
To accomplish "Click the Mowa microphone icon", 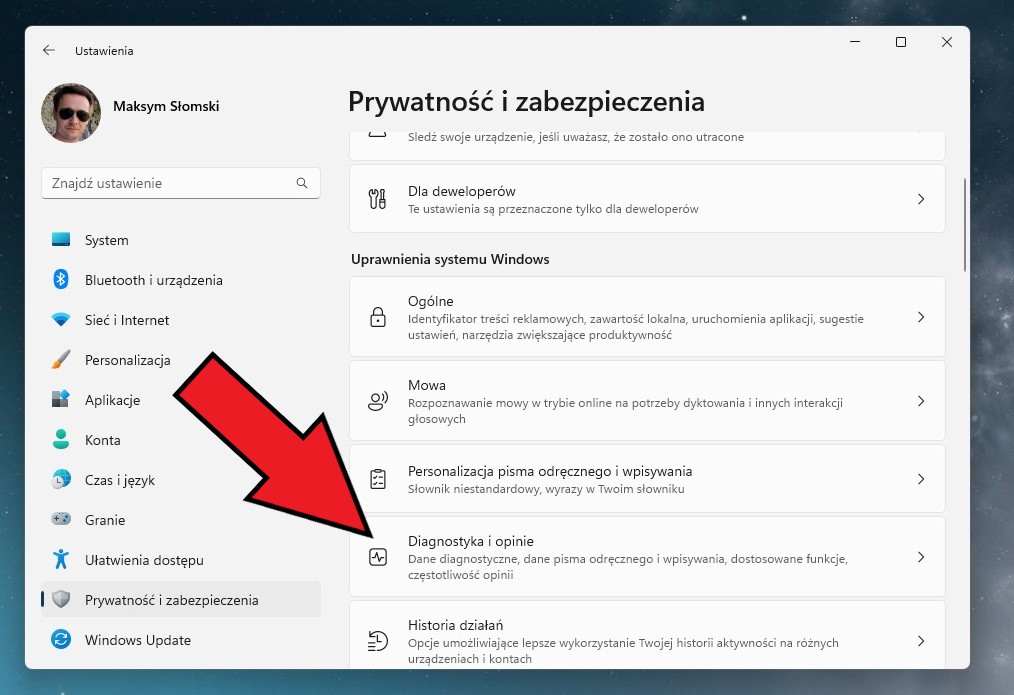I will (377, 400).
